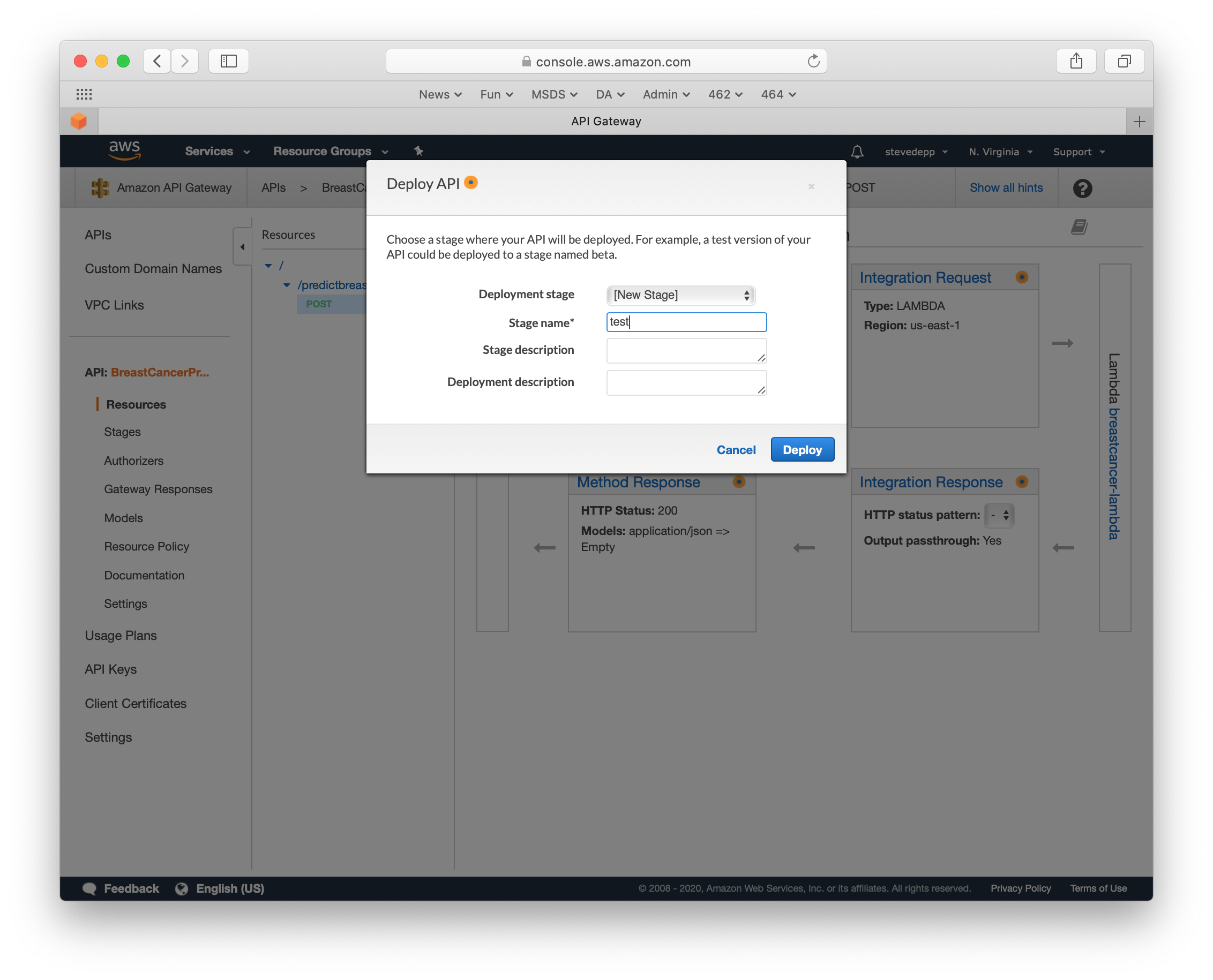
Task: Click the Integration Response hint dot
Action: pos(1021,481)
